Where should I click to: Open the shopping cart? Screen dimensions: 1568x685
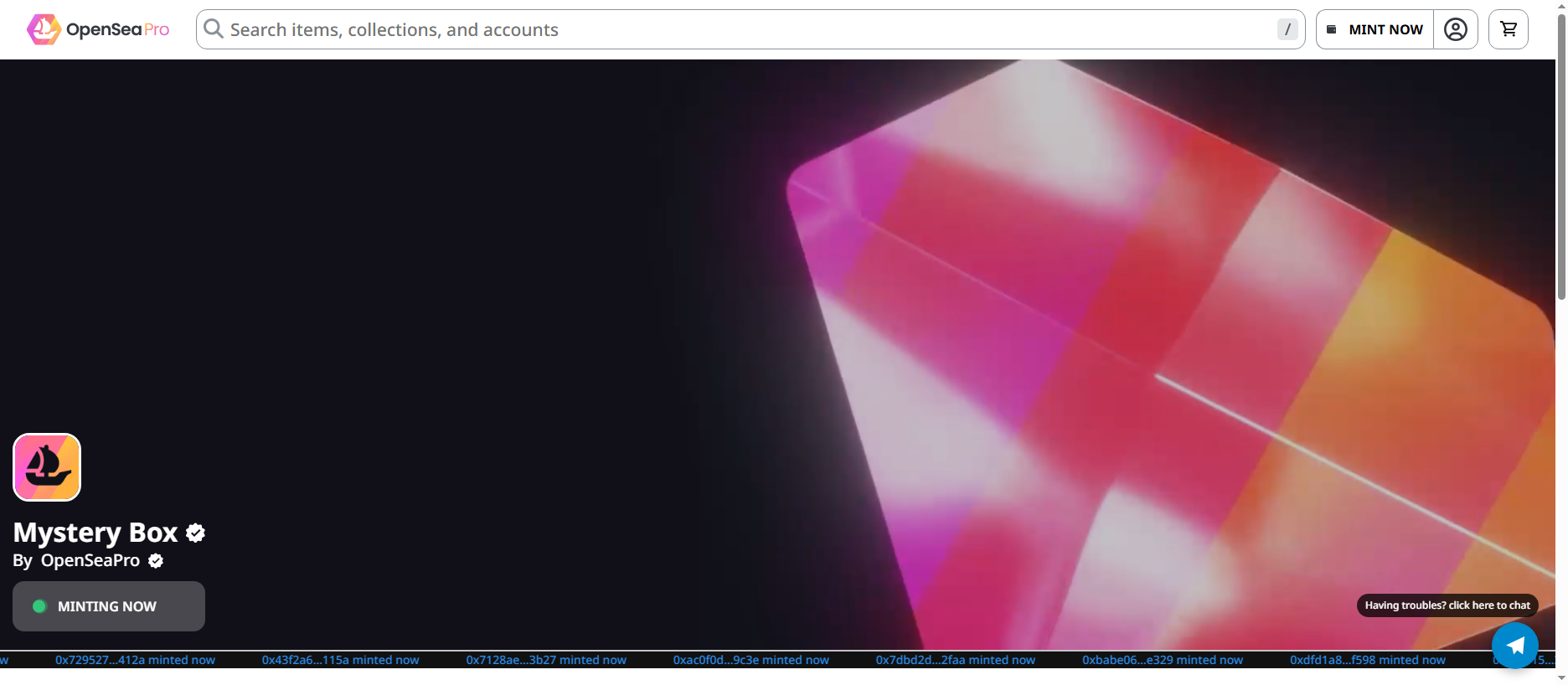point(1509,29)
